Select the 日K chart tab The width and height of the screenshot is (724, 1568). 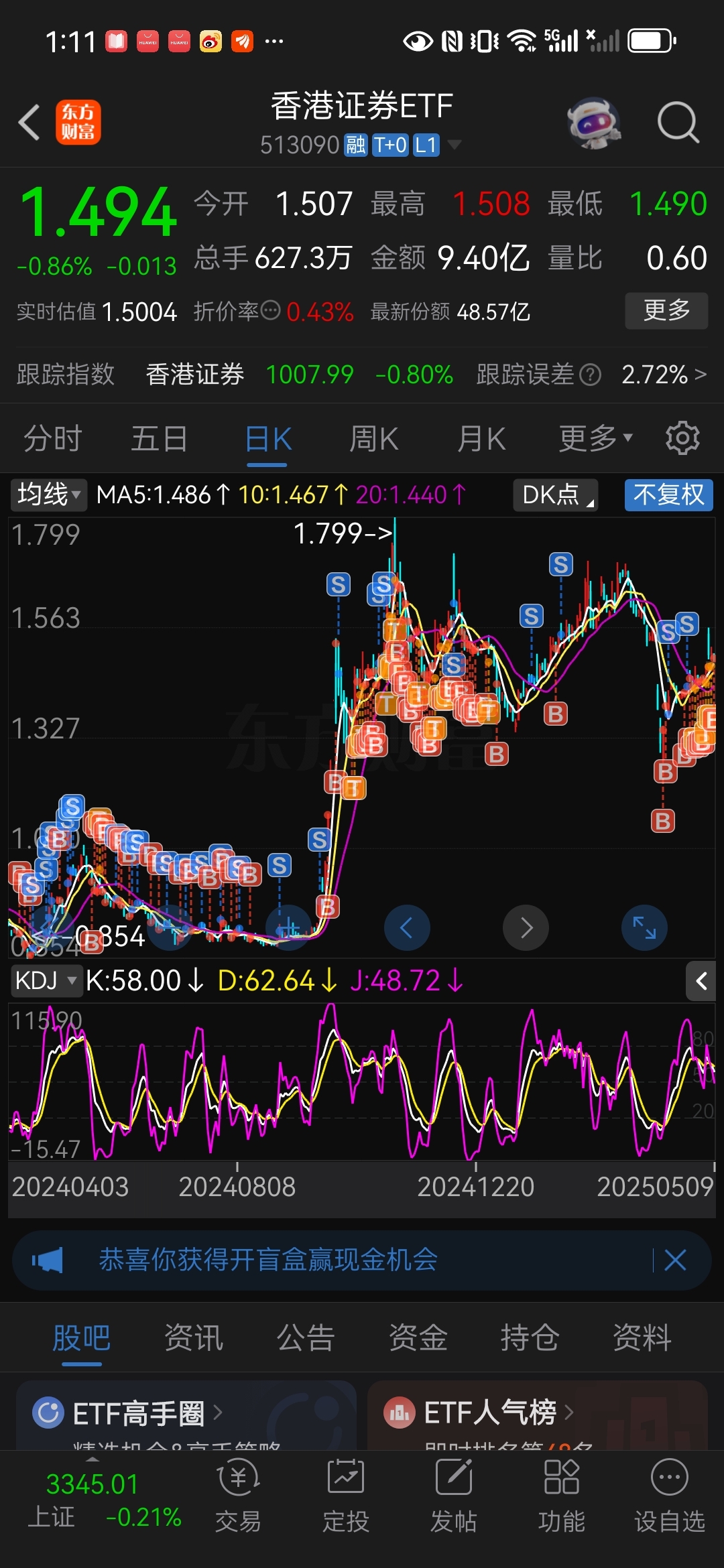tap(268, 440)
